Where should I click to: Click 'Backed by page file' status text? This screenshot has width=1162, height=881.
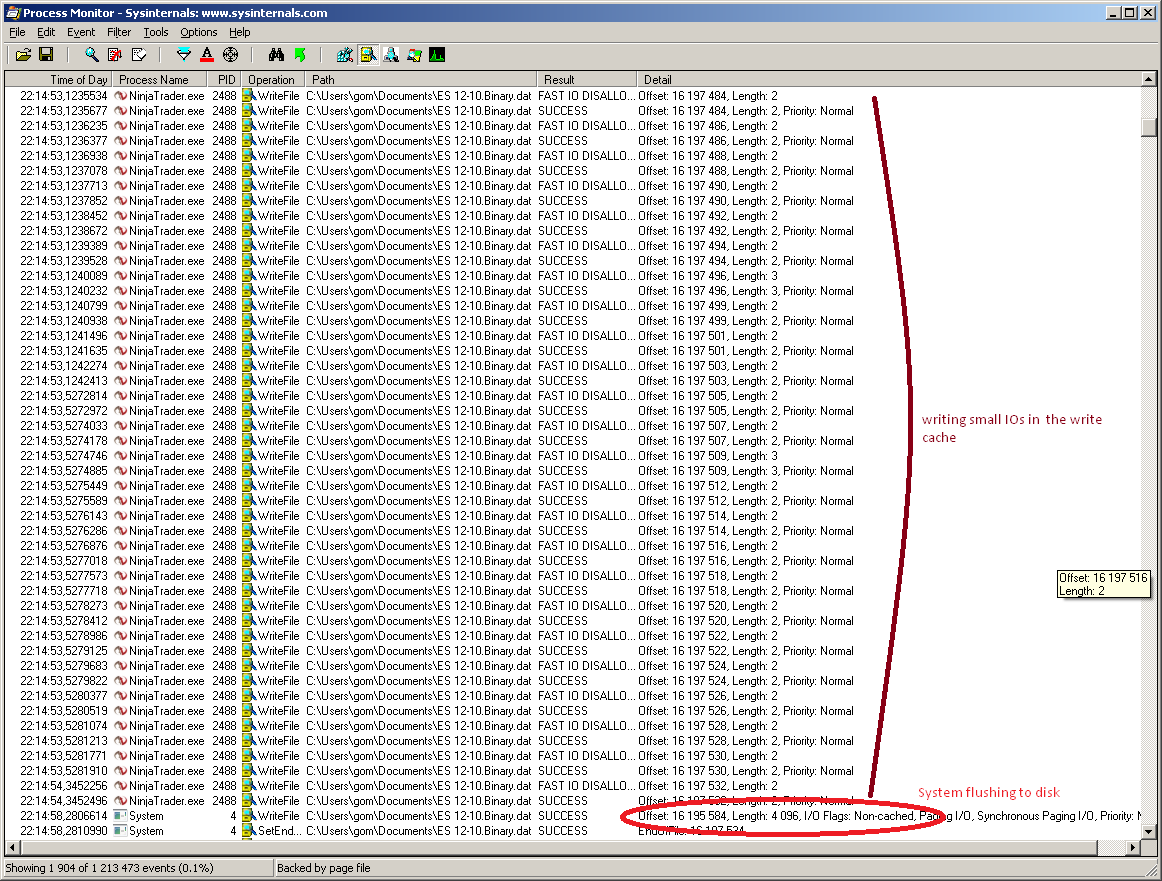pyautogui.click(x=324, y=868)
